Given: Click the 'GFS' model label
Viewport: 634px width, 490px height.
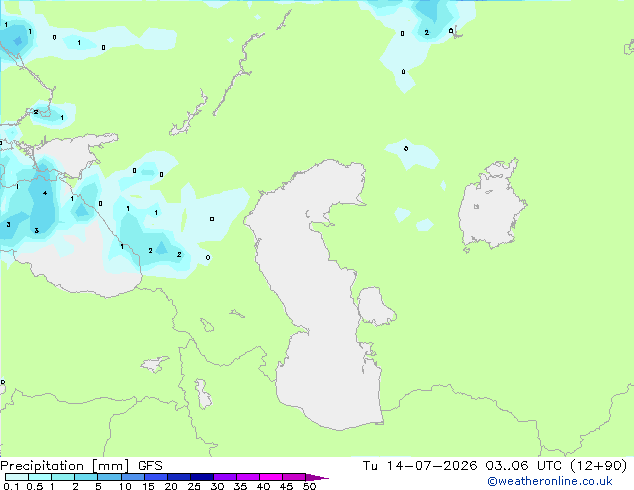Looking at the screenshot, I should [150, 466].
